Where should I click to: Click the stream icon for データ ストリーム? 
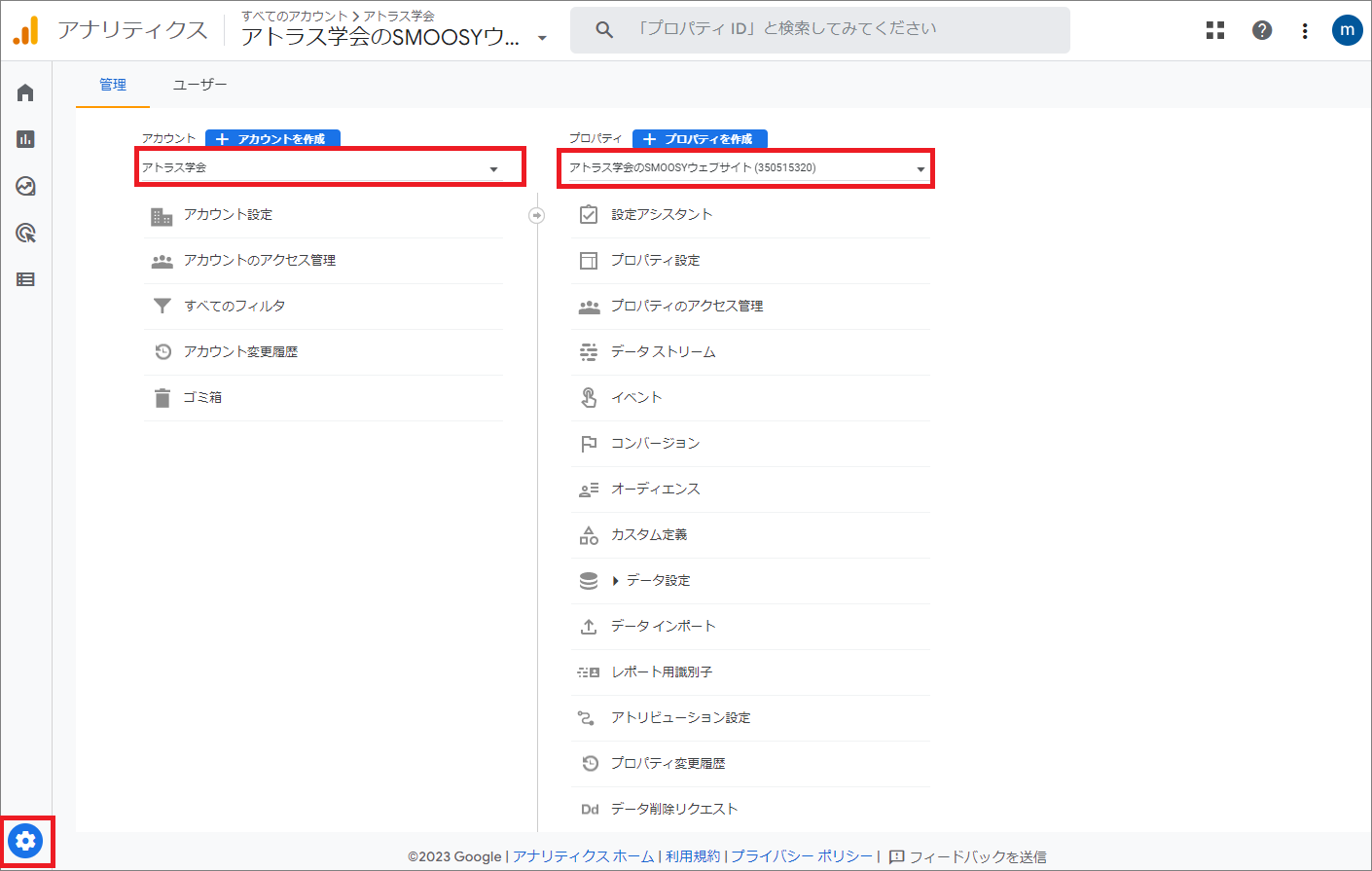(x=589, y=352)
